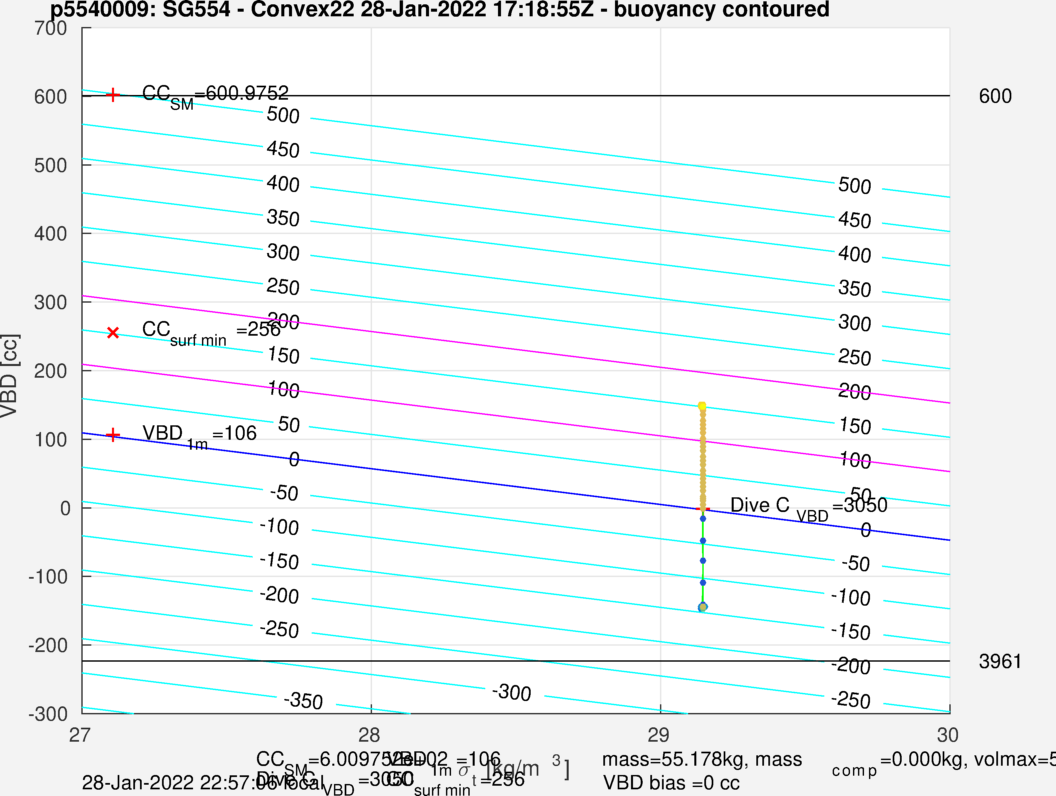Click right contour label '500'
Image resolution: width=1056 pixels, height=796 pixels.
(x=855, y=186)
